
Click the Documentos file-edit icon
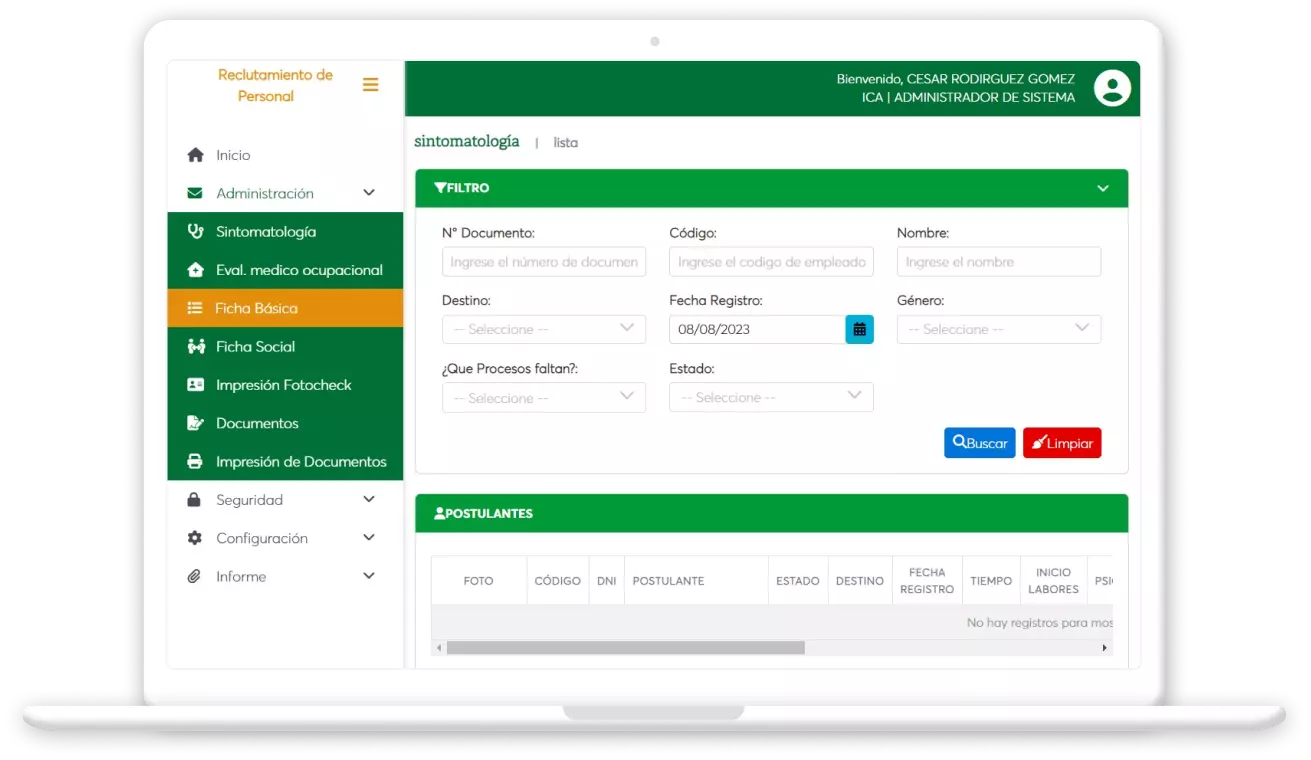coord(195,423)
